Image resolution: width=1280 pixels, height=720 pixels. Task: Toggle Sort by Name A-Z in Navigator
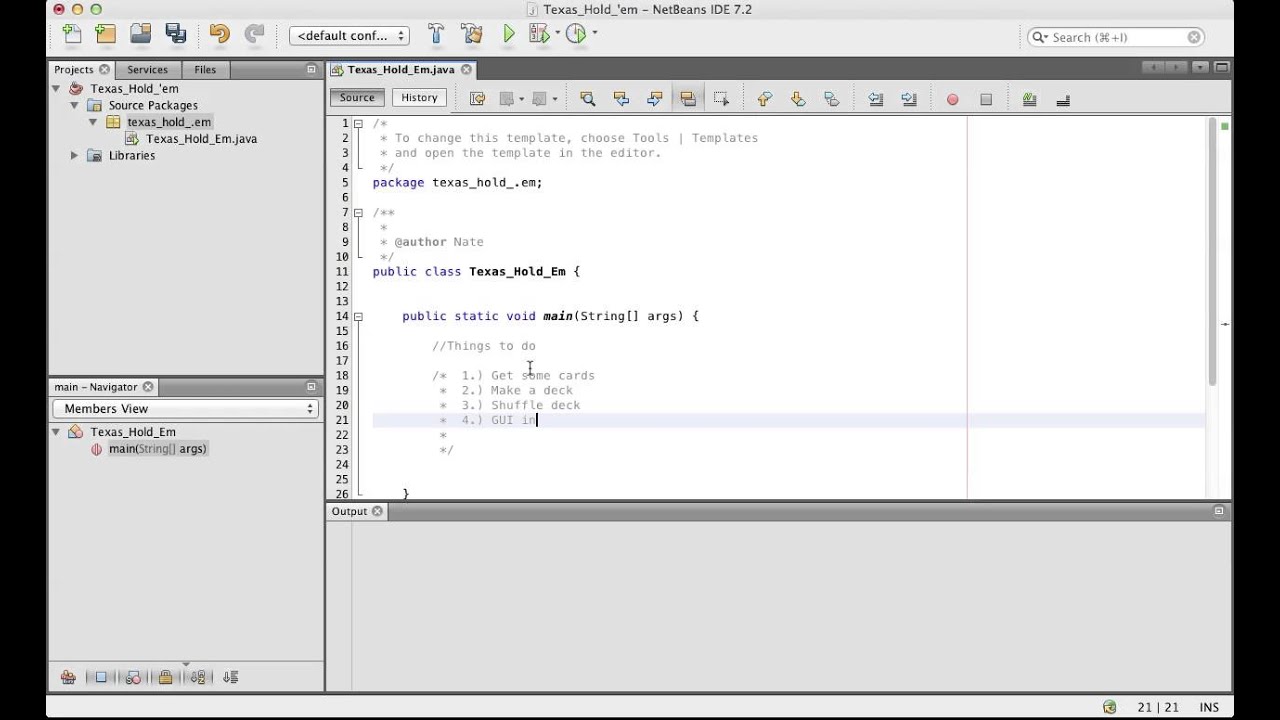198,677
